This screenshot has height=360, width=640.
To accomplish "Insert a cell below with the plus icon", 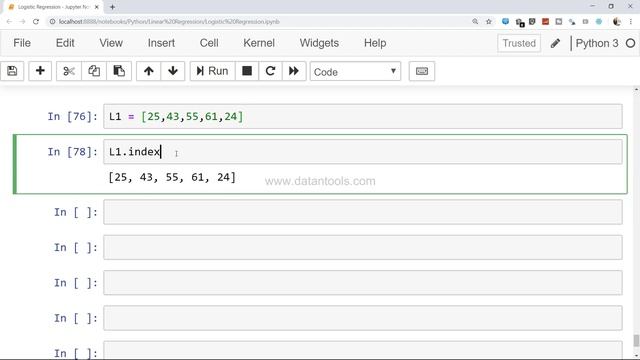I will tap(40, 71).
